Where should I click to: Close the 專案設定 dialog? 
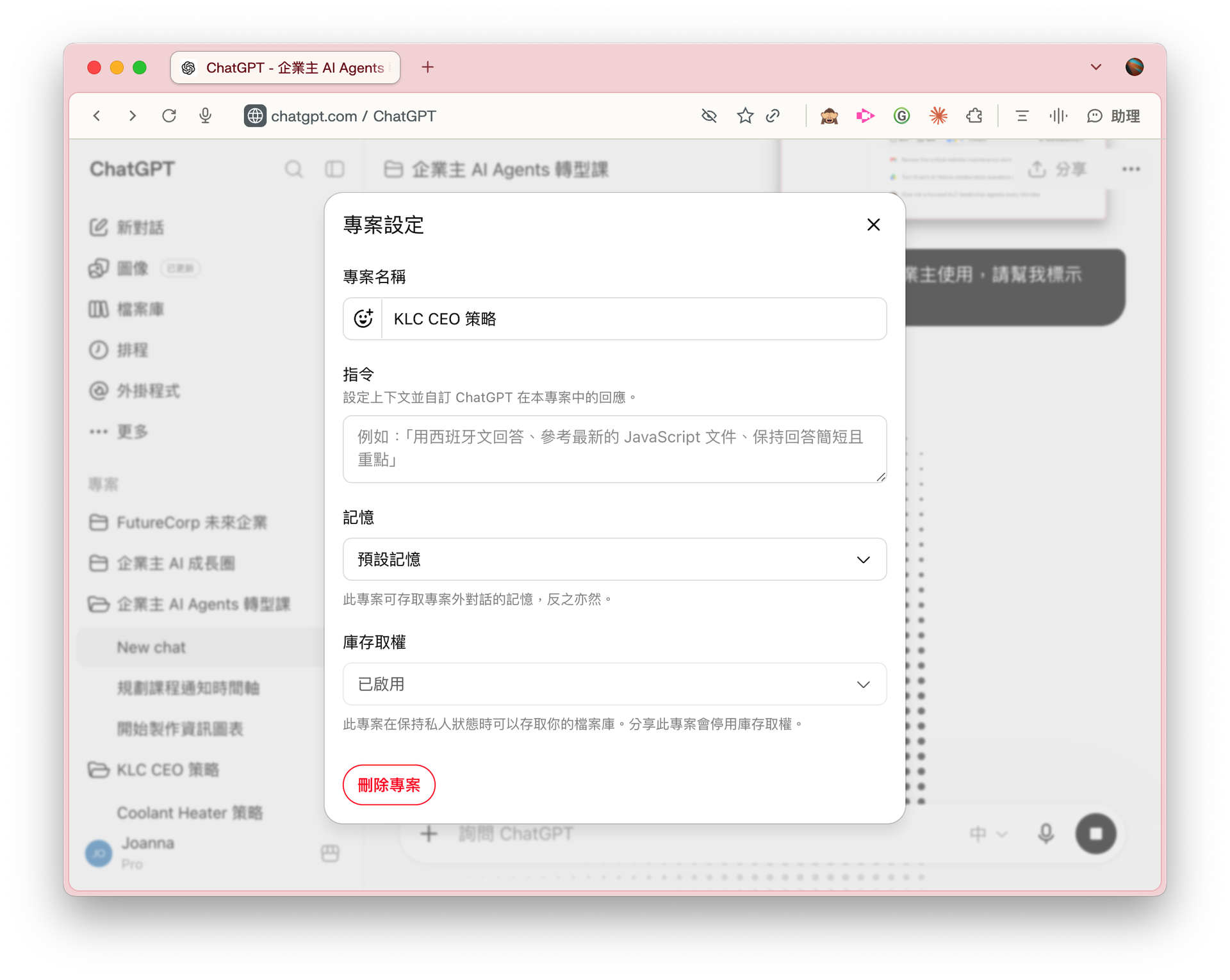[873, 225]
